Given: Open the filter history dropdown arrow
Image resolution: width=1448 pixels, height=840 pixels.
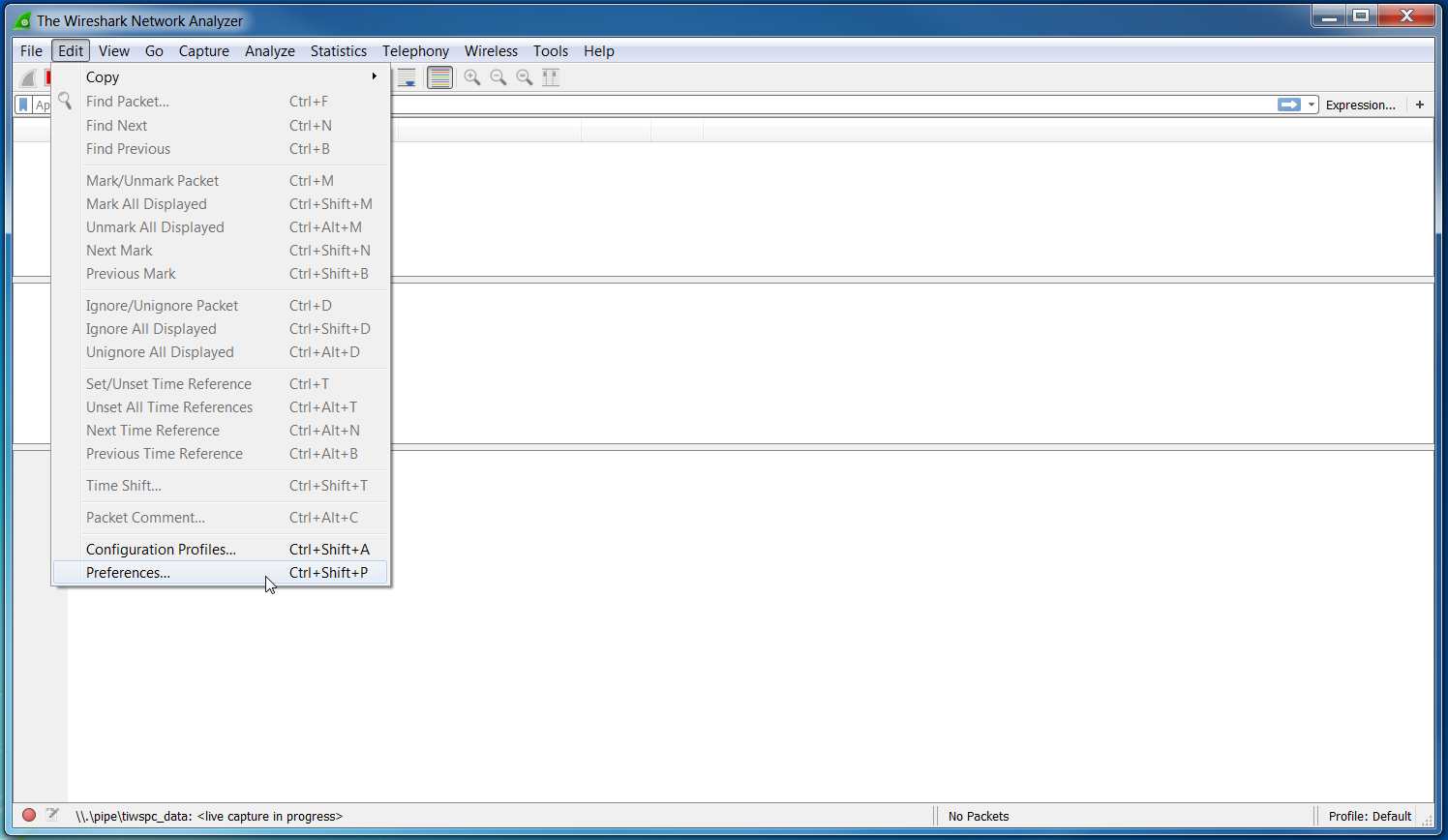Looking at the screenshot, I should 1312,105.
